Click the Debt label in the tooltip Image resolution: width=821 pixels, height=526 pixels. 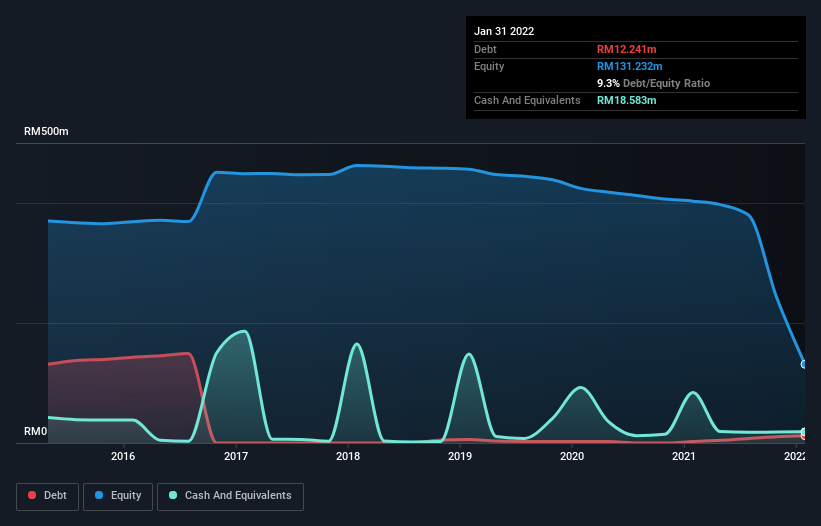pyautogui.click(x=485, y=49)
